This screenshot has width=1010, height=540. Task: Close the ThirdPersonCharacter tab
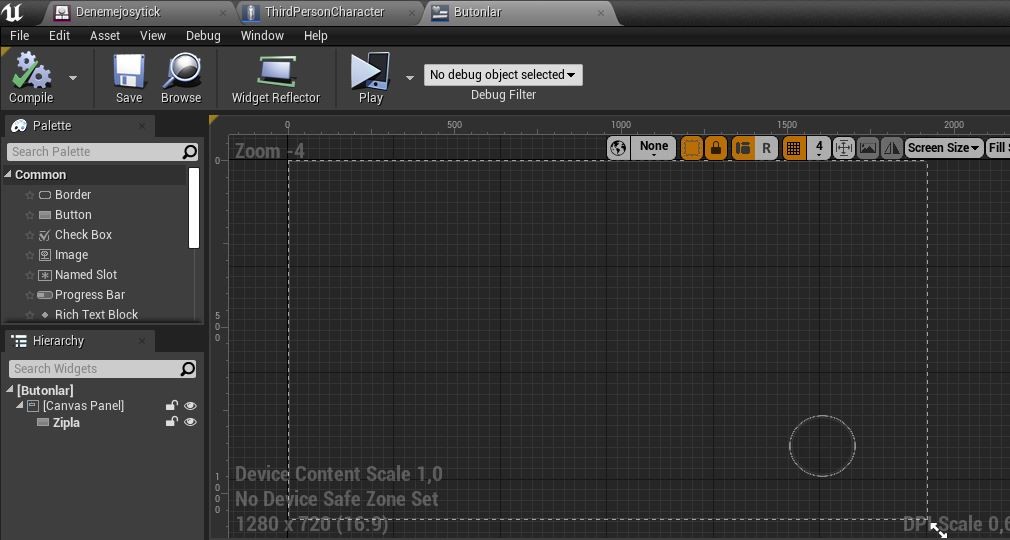tap(412, 12)
